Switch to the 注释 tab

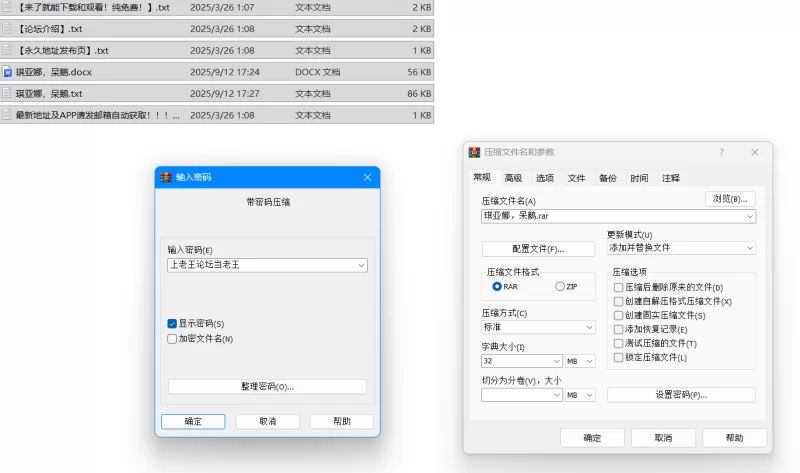(x=671, y=178)
